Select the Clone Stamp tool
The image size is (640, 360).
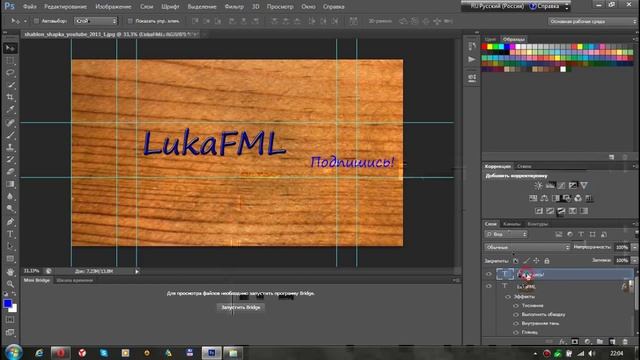(x=10, y=147)
